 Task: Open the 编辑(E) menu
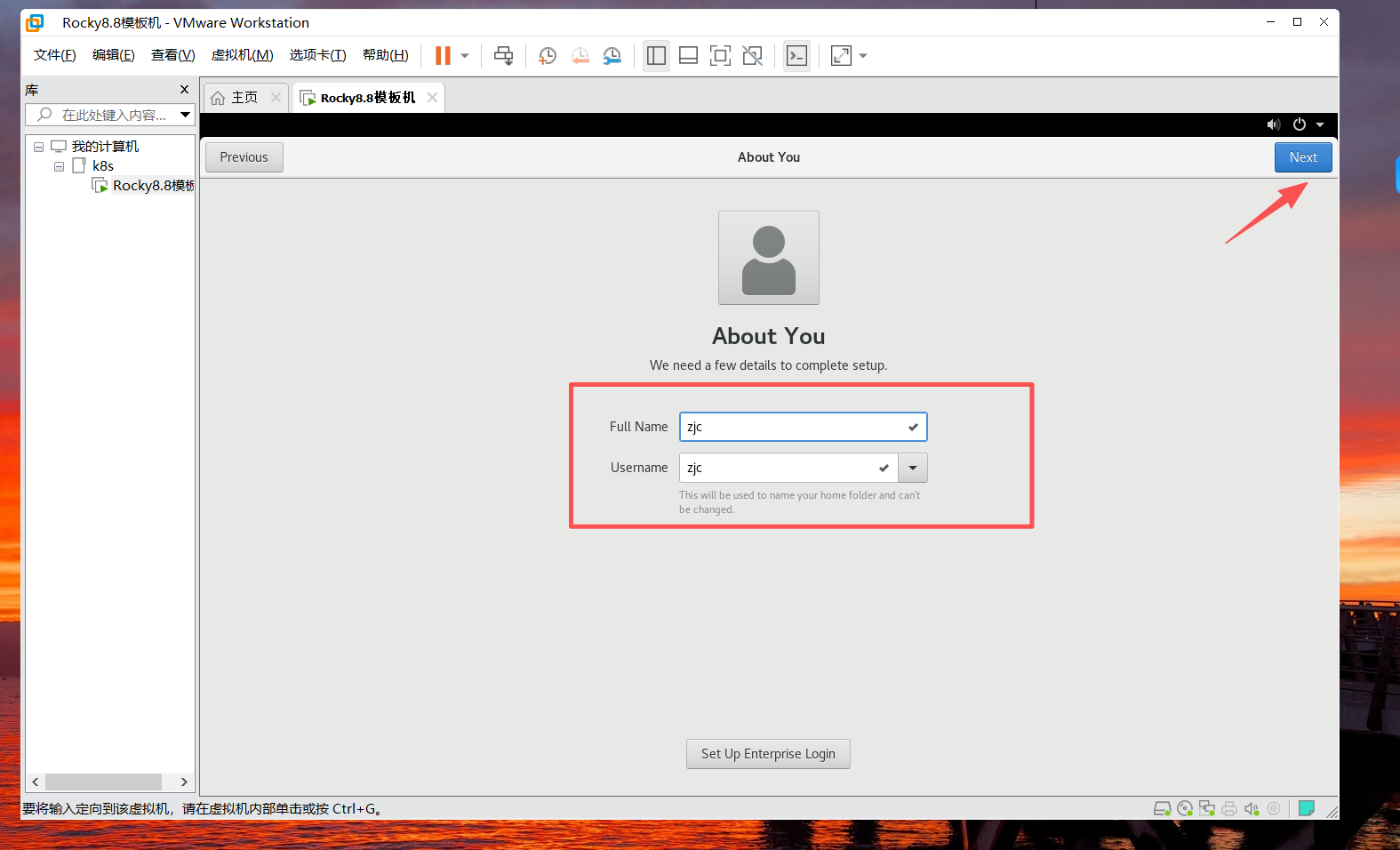tap(114, 55)
